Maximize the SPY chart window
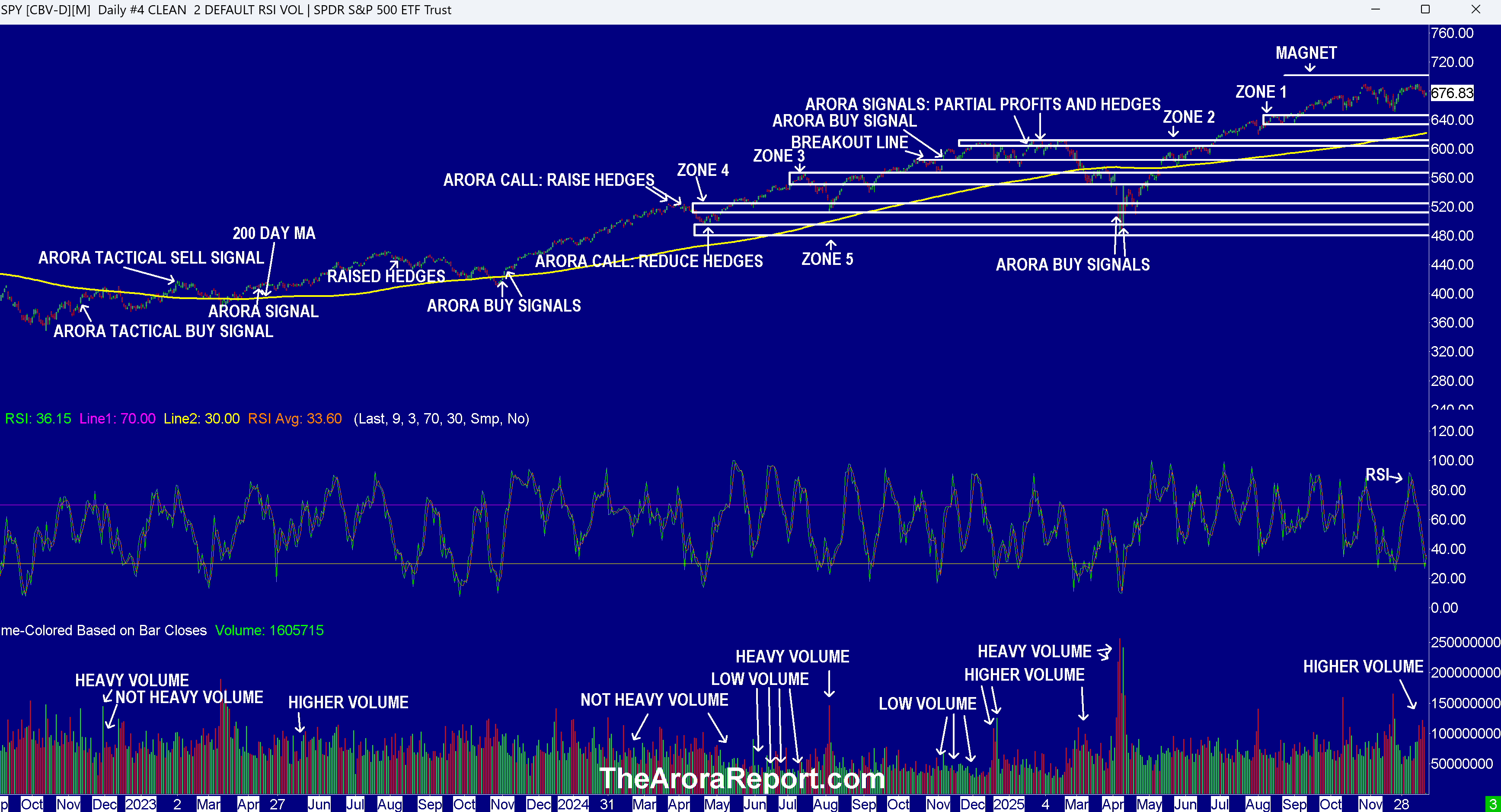Screen dimensions: 1501x812 click(x=1425, y=10)
